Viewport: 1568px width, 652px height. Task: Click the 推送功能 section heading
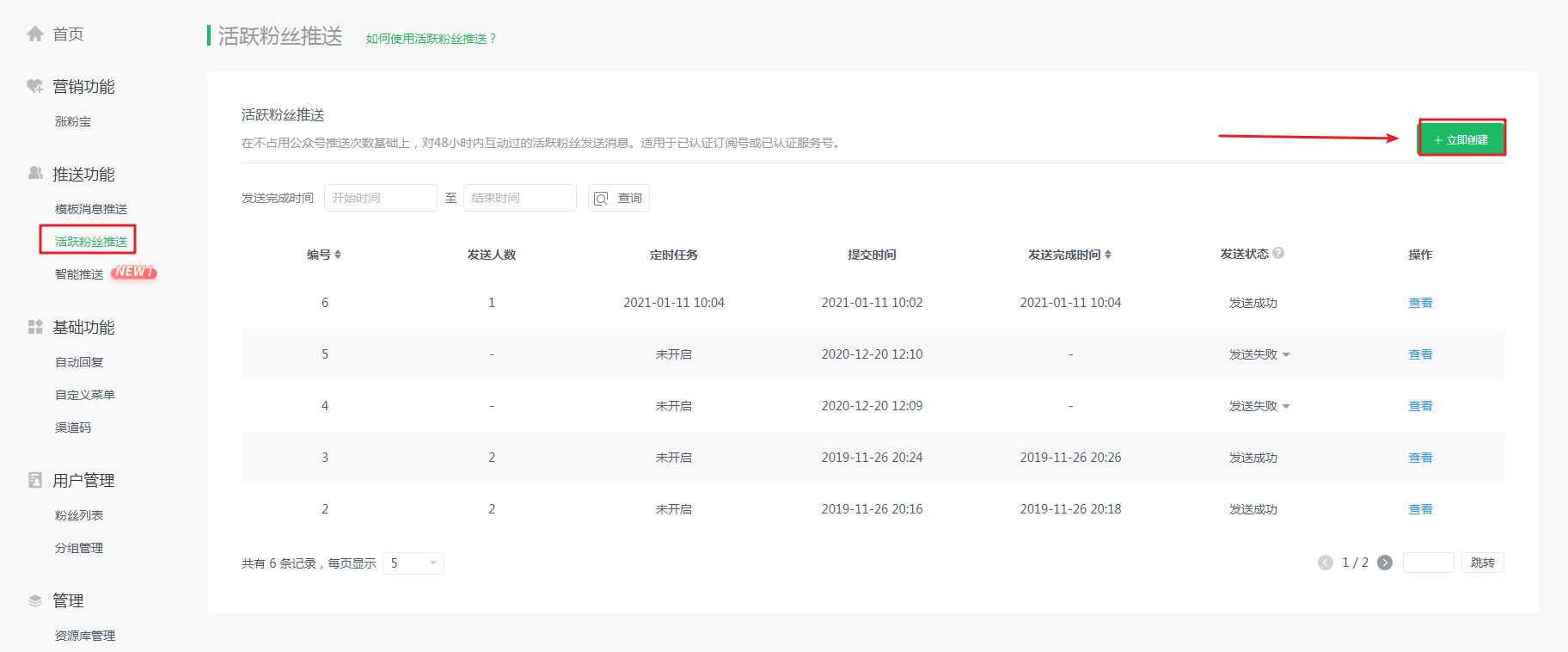coord(83,174)
